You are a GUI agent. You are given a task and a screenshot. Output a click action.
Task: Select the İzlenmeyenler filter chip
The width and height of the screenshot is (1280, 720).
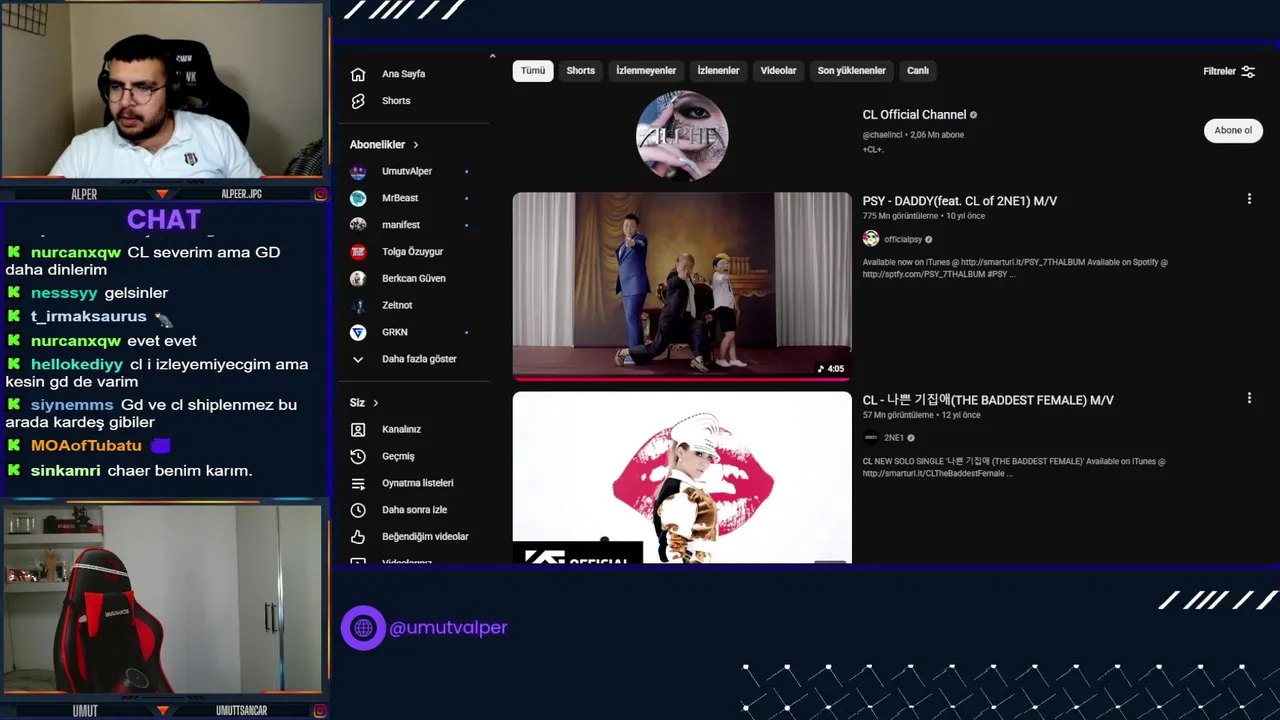pyautogui.click(x=646, y=71)
